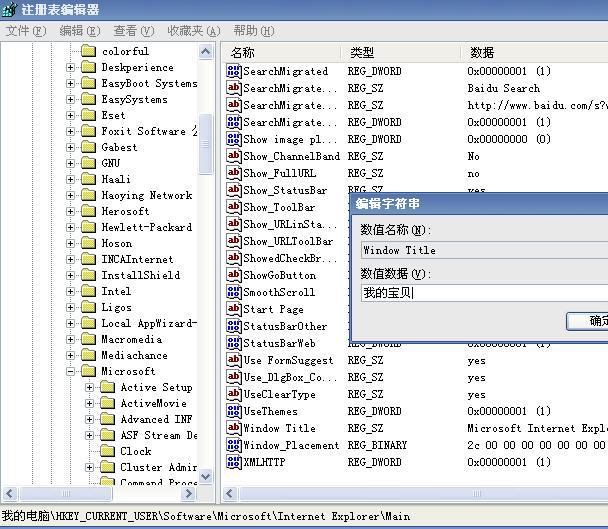The image size is (608, 529).
Task: Expand the Macromedia tree node
Action: (x=71, y=339)
